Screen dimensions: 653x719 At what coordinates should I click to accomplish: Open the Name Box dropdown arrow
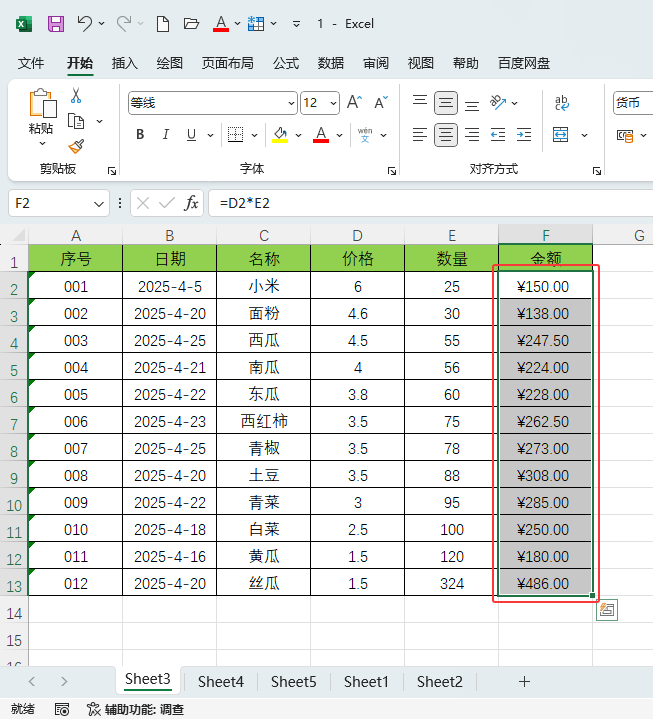coord(99,203)
